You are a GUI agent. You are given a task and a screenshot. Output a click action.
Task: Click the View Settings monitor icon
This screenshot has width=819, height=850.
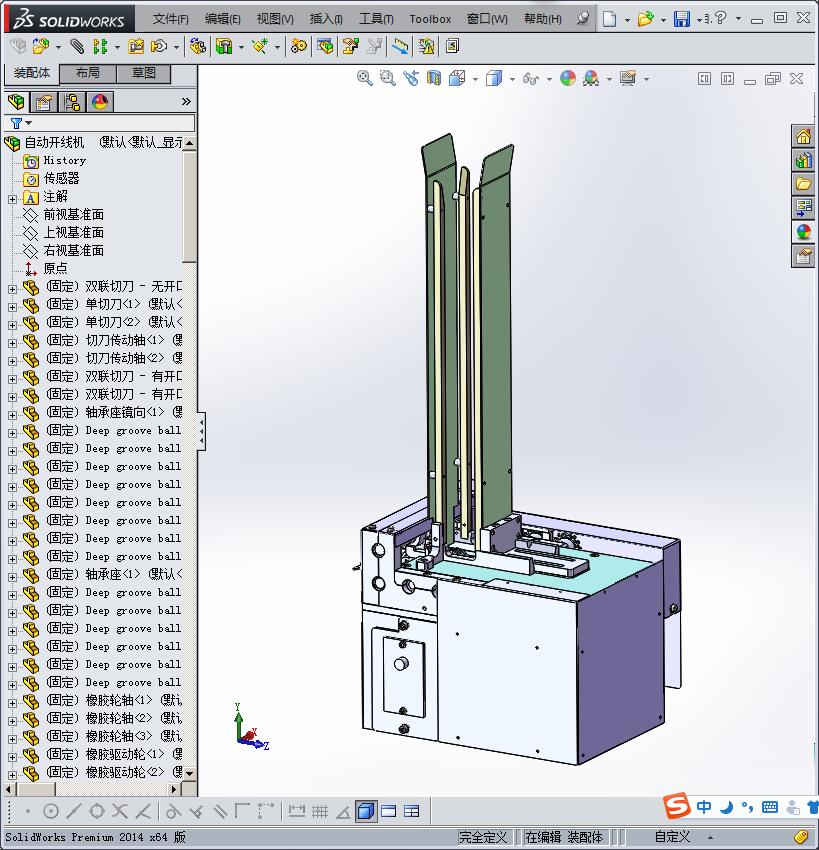point(628,79)
